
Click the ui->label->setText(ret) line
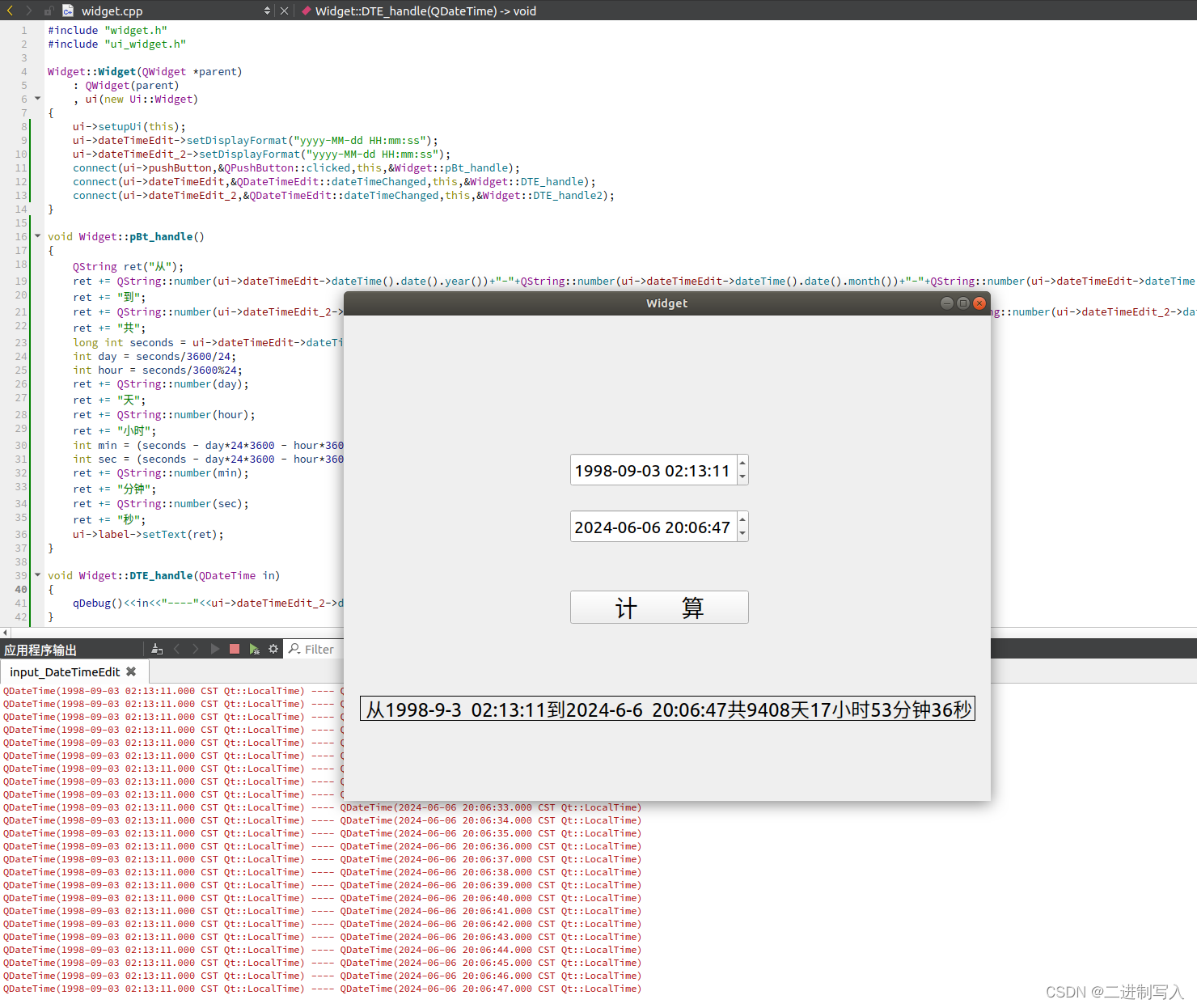(x=148, y=534)
